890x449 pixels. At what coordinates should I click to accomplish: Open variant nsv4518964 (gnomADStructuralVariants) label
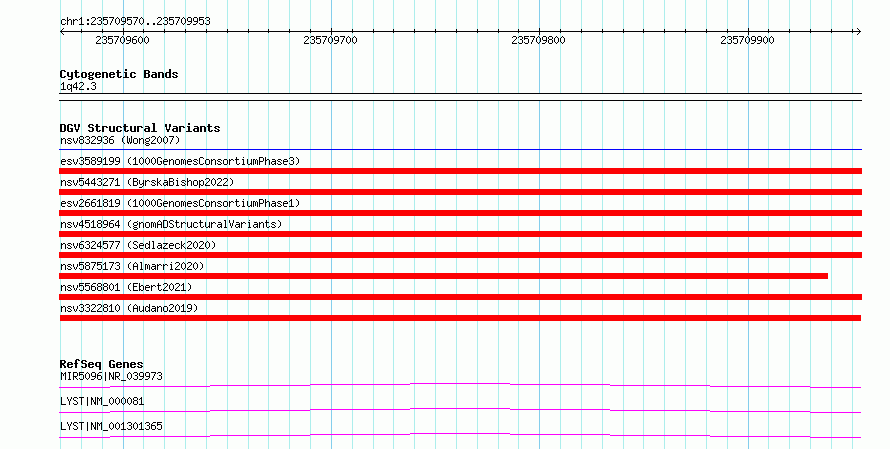tap(171, 224)
